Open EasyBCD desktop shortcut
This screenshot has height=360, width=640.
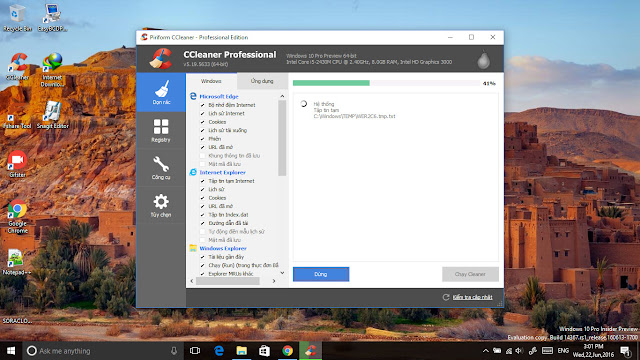point(52,18)
